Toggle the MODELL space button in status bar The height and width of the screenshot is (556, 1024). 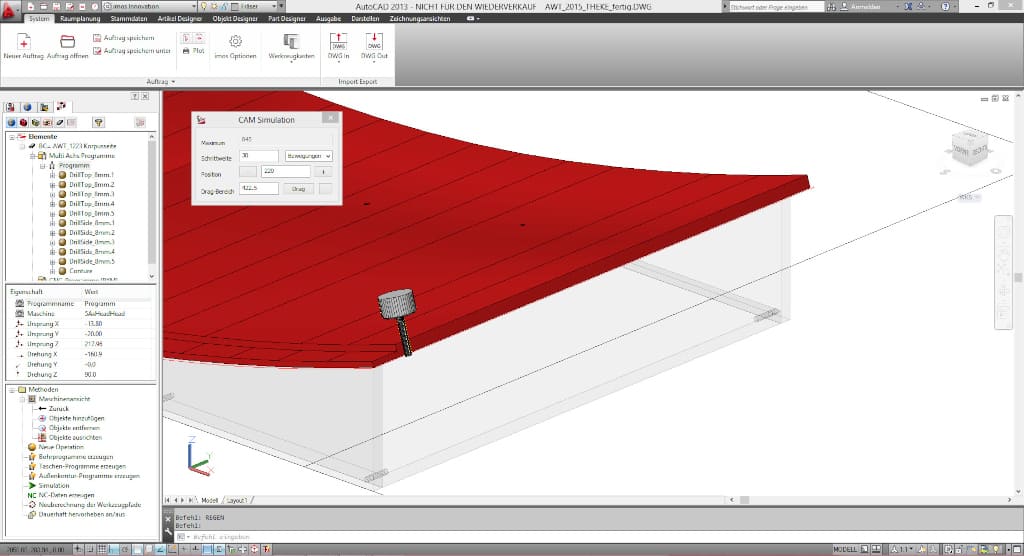point(844,549)
